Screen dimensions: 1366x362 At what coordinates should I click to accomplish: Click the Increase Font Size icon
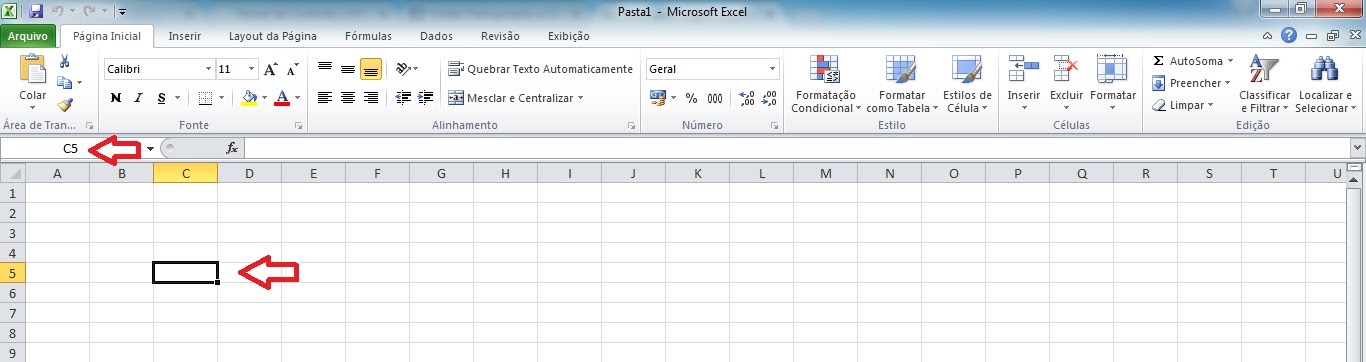[x=271, y=69]
